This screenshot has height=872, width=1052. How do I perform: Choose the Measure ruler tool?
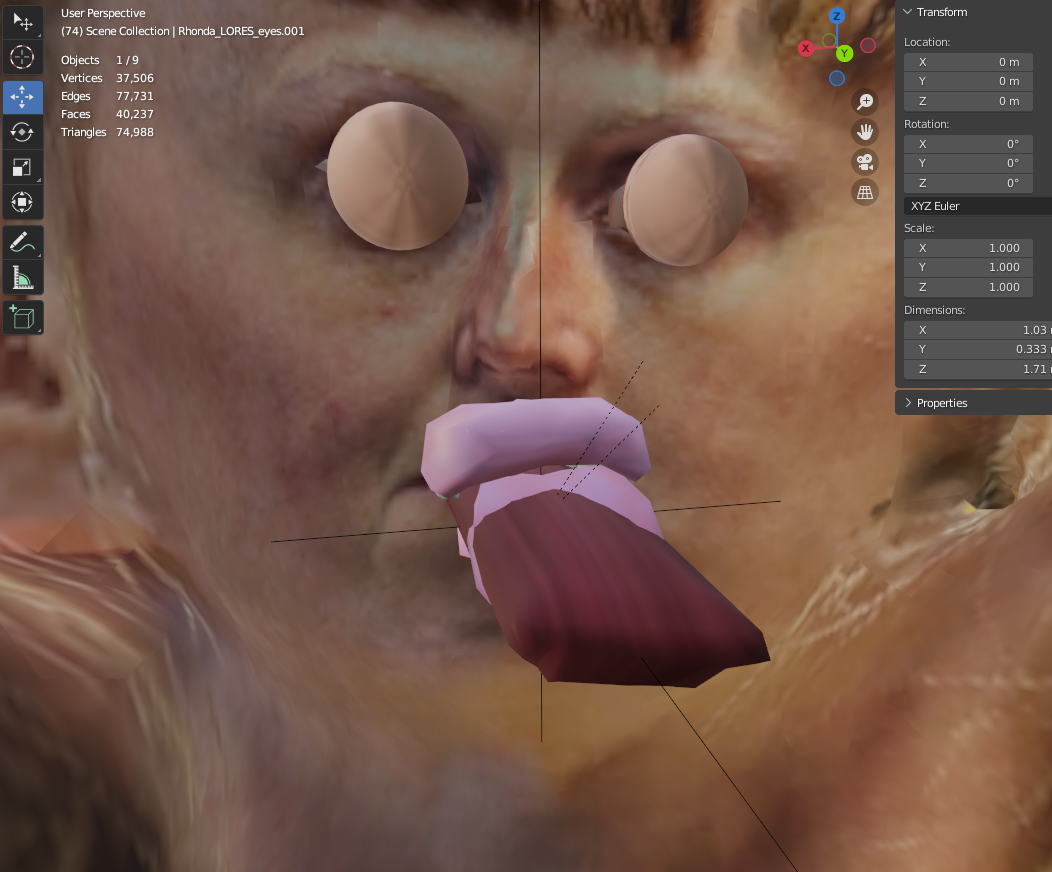pyautogui.click(x=23, y=278)
